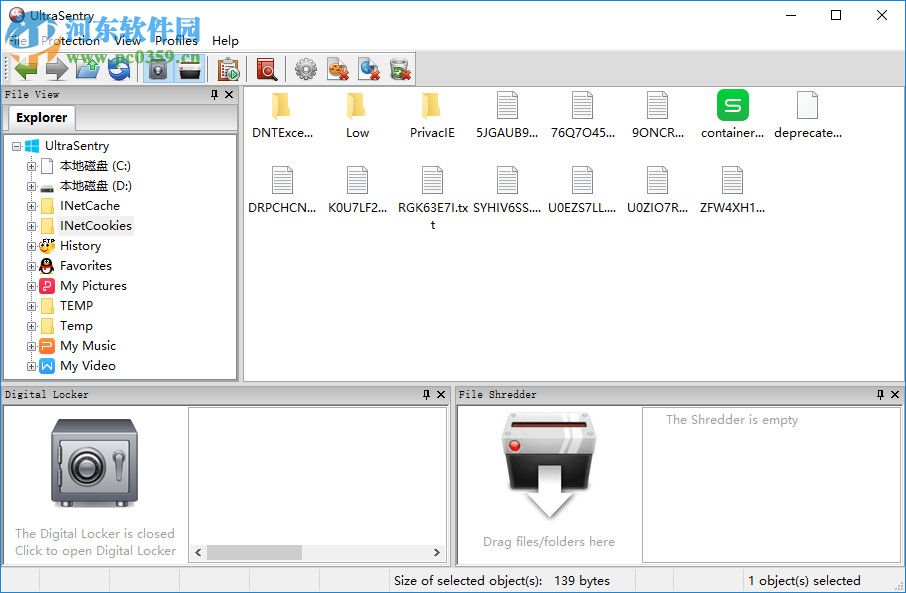Select the C: local disk in tree

95,166
